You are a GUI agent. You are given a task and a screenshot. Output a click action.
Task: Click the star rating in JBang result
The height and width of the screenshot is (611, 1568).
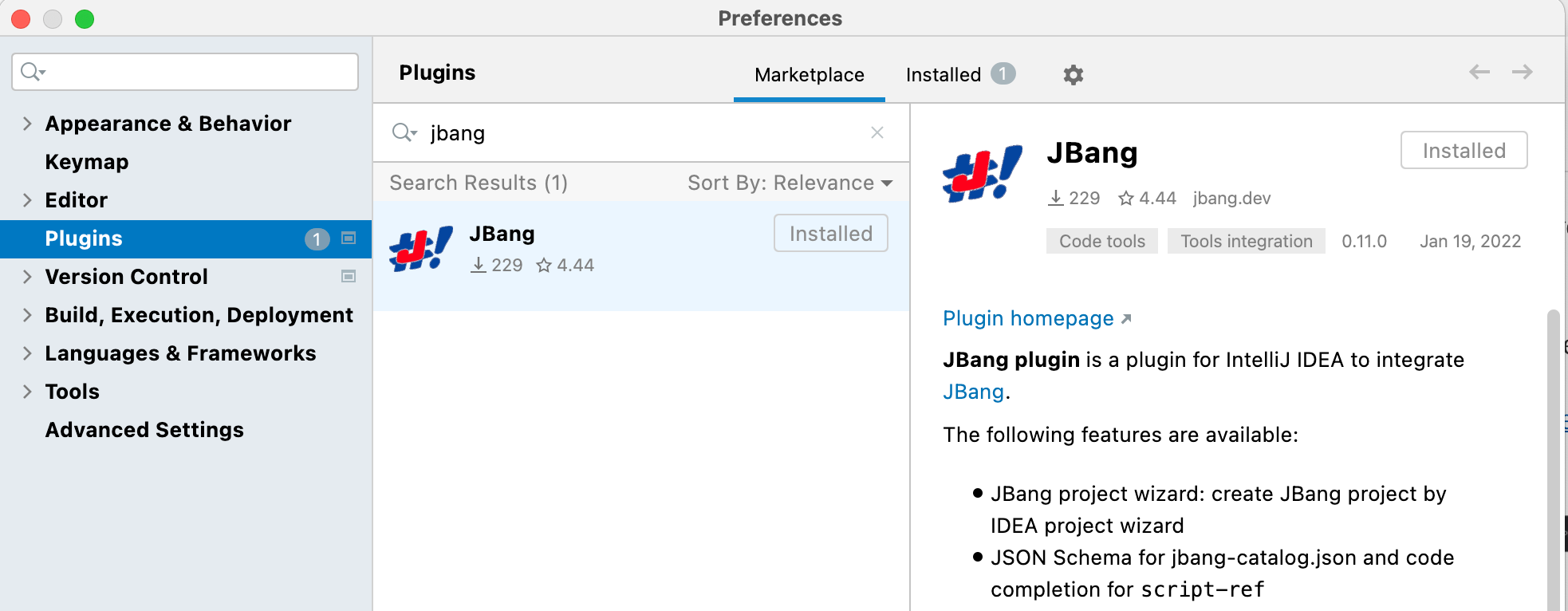565,265
